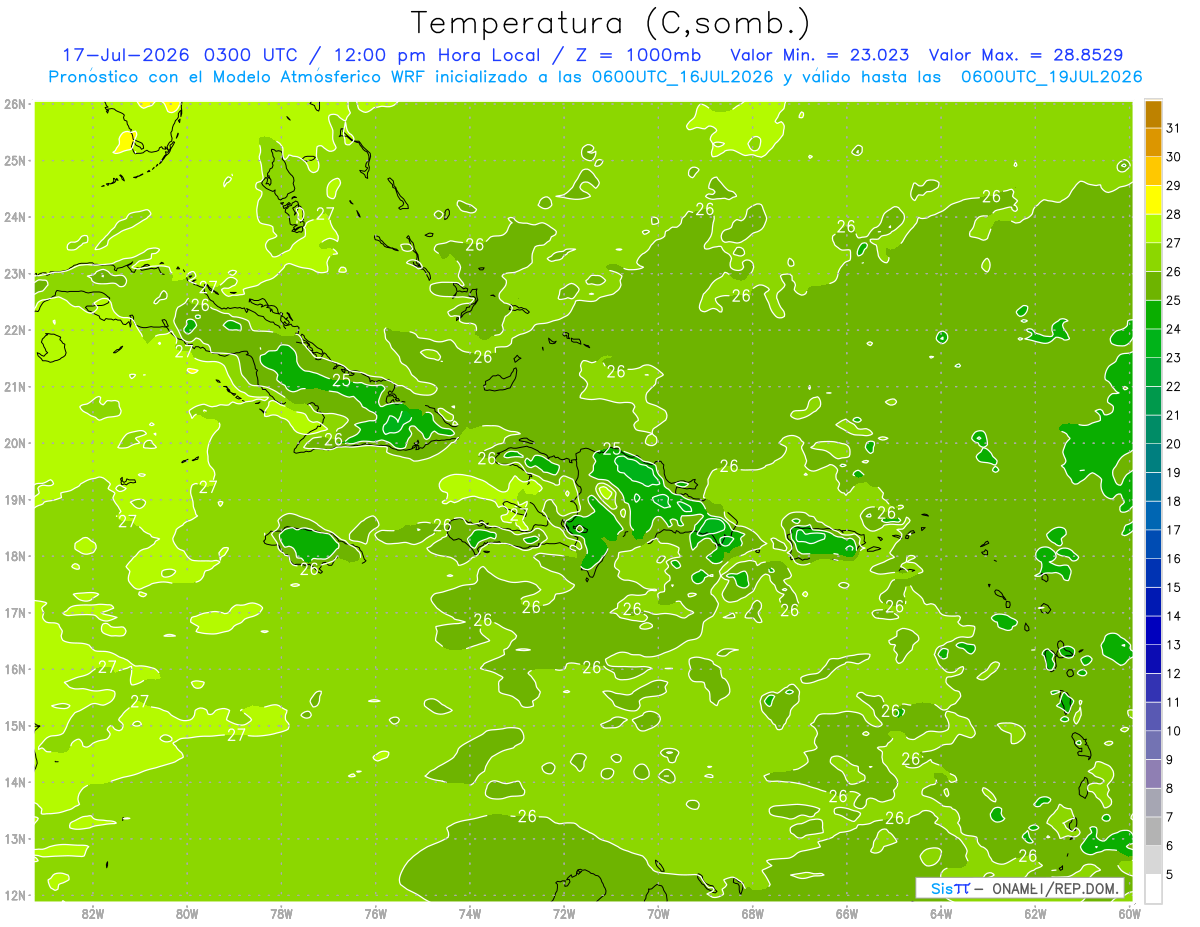The height and width of the screenshot is (927, 1200).
Task: Click the legend swatch between 26 and 27
Action: point(1154,257)
